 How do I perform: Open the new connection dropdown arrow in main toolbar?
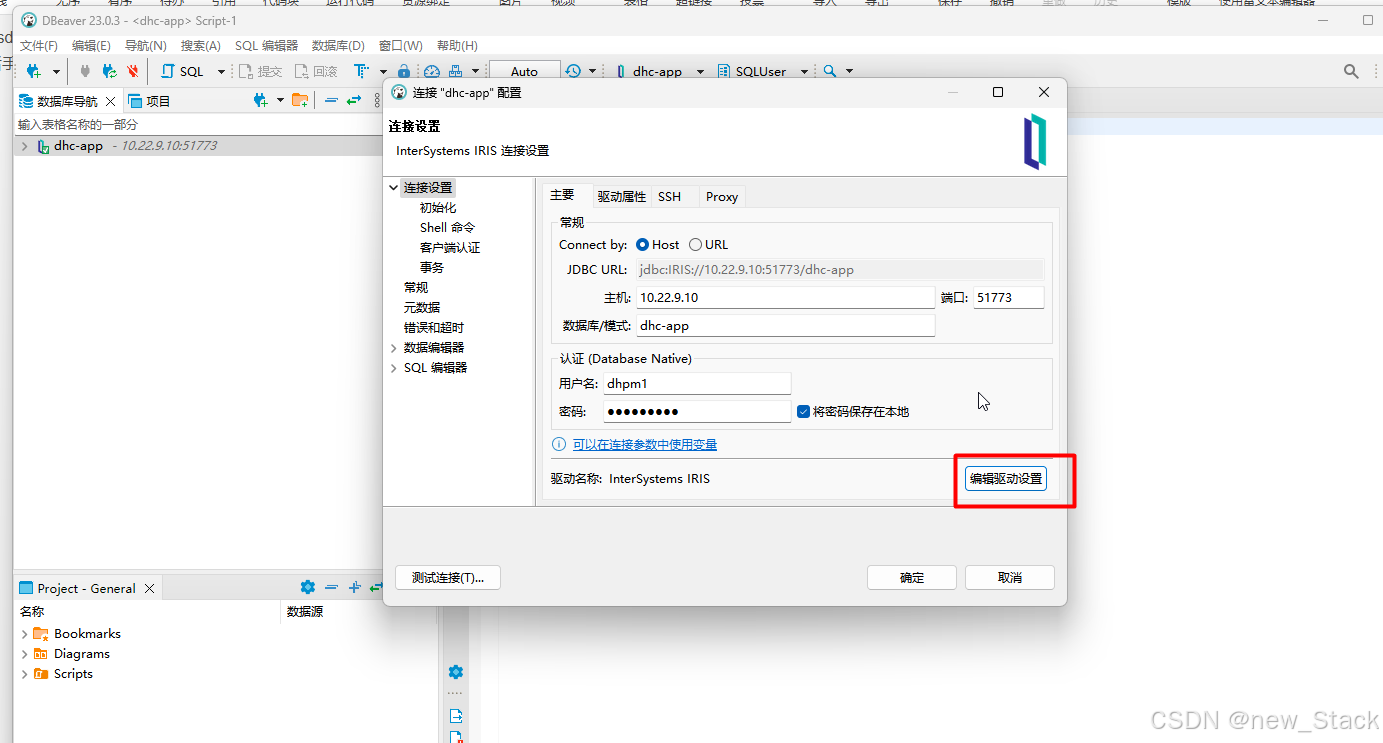coord(56,72)
